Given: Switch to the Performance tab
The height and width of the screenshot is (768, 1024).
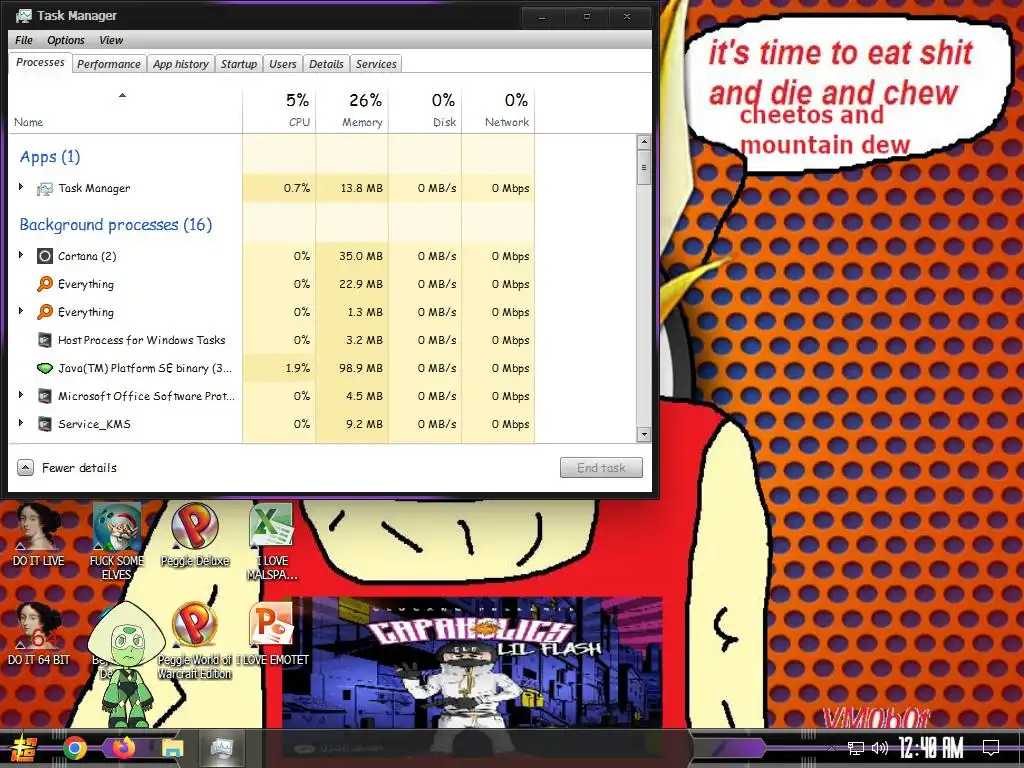Looking at the screenshot, I should point(108,64).
